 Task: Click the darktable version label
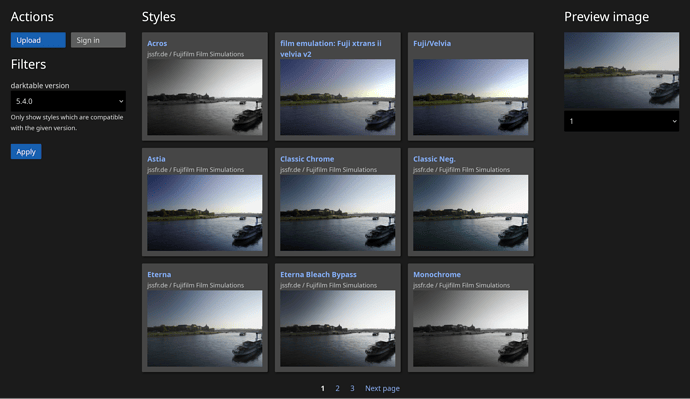(x=40, y=85)
